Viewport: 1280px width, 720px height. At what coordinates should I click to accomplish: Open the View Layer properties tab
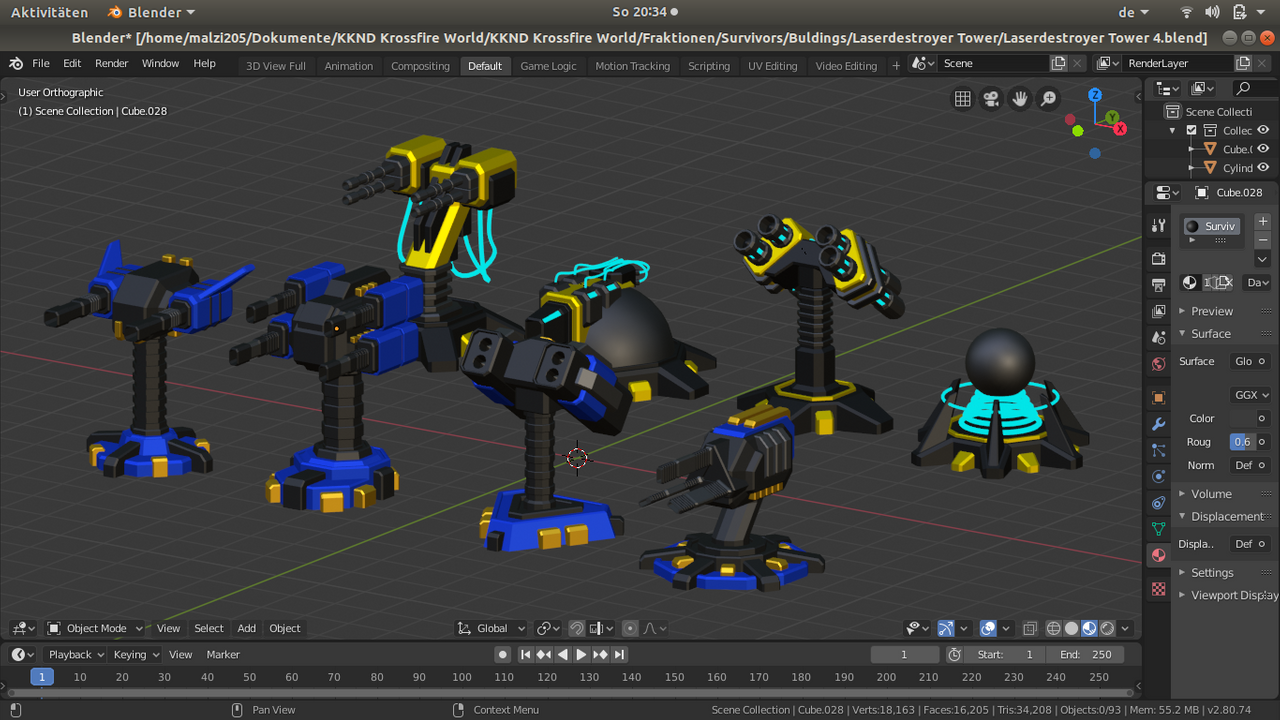pyautogui.click(x=1158, y=311)
